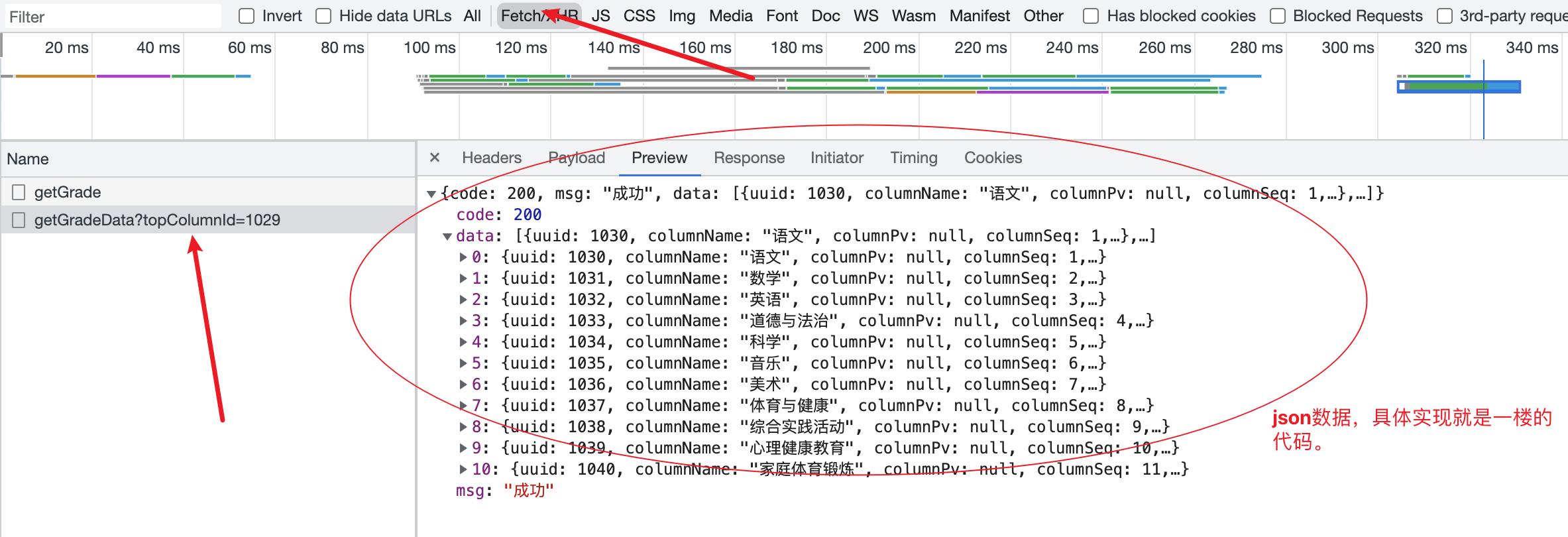Enable the 3rd-party requests checkbox

point(1445,16)
